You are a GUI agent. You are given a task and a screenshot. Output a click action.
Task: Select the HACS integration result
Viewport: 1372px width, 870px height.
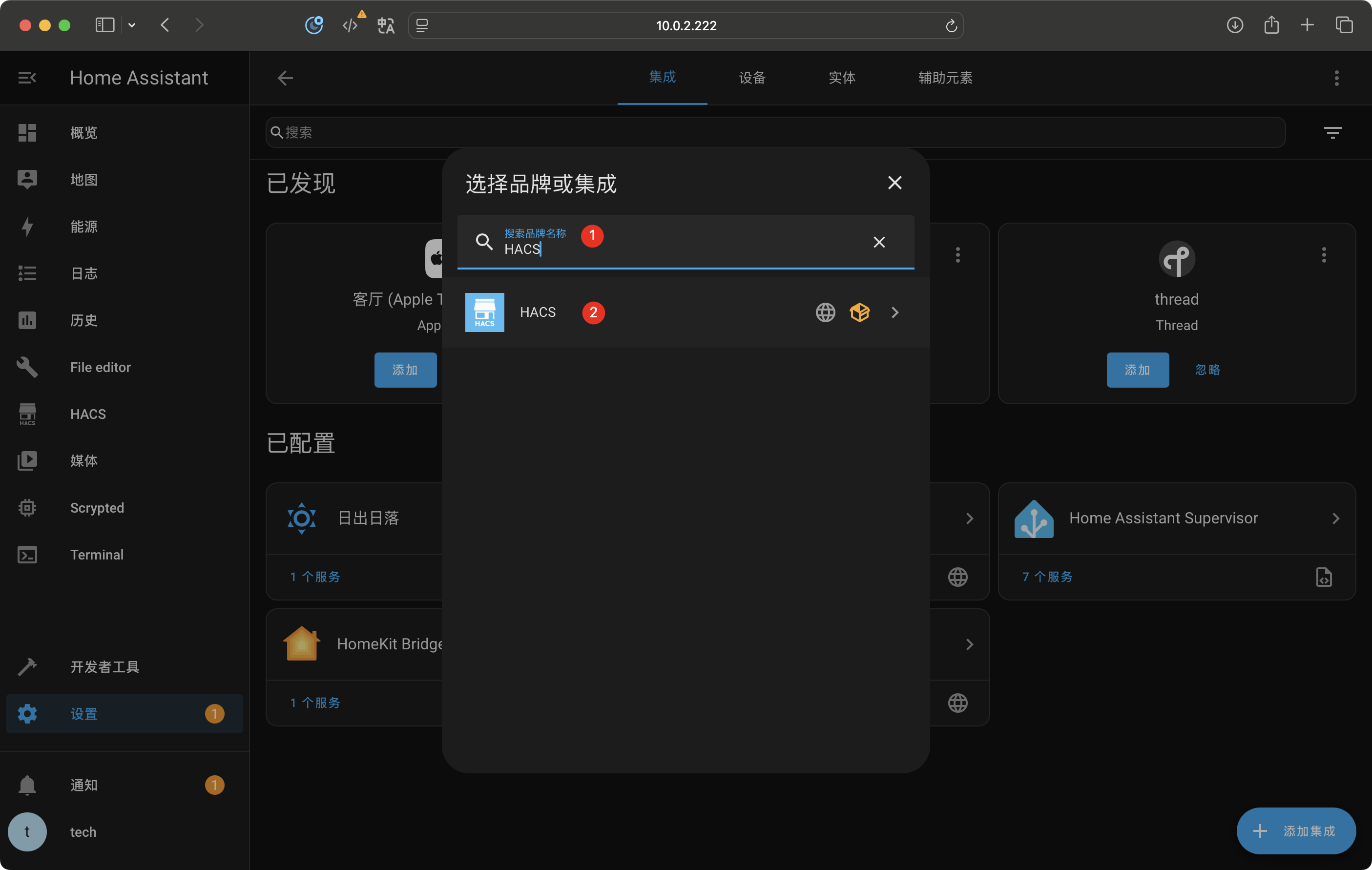click(x=686, y=312)
